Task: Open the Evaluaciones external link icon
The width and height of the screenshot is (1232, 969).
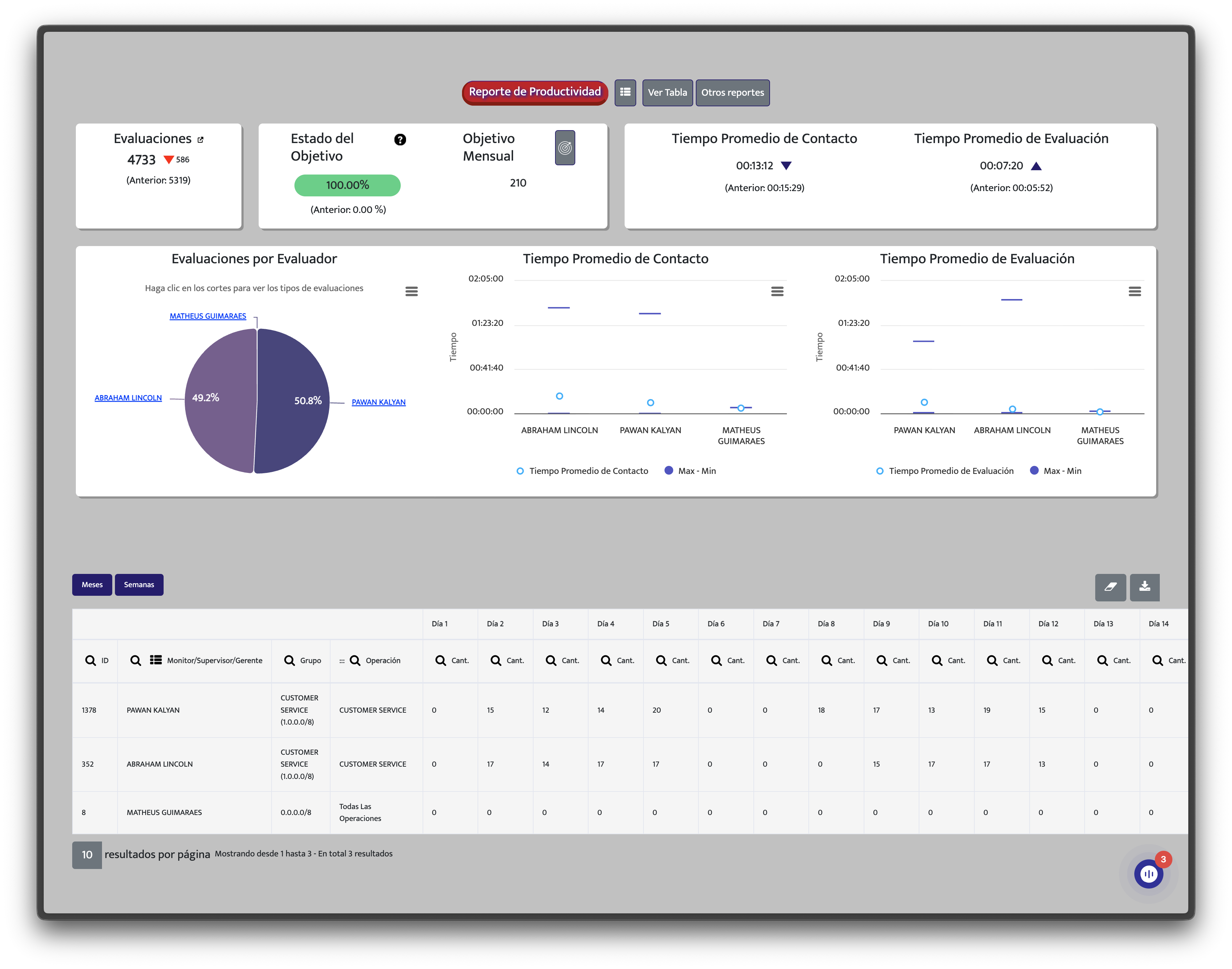Action: (200, 139)
